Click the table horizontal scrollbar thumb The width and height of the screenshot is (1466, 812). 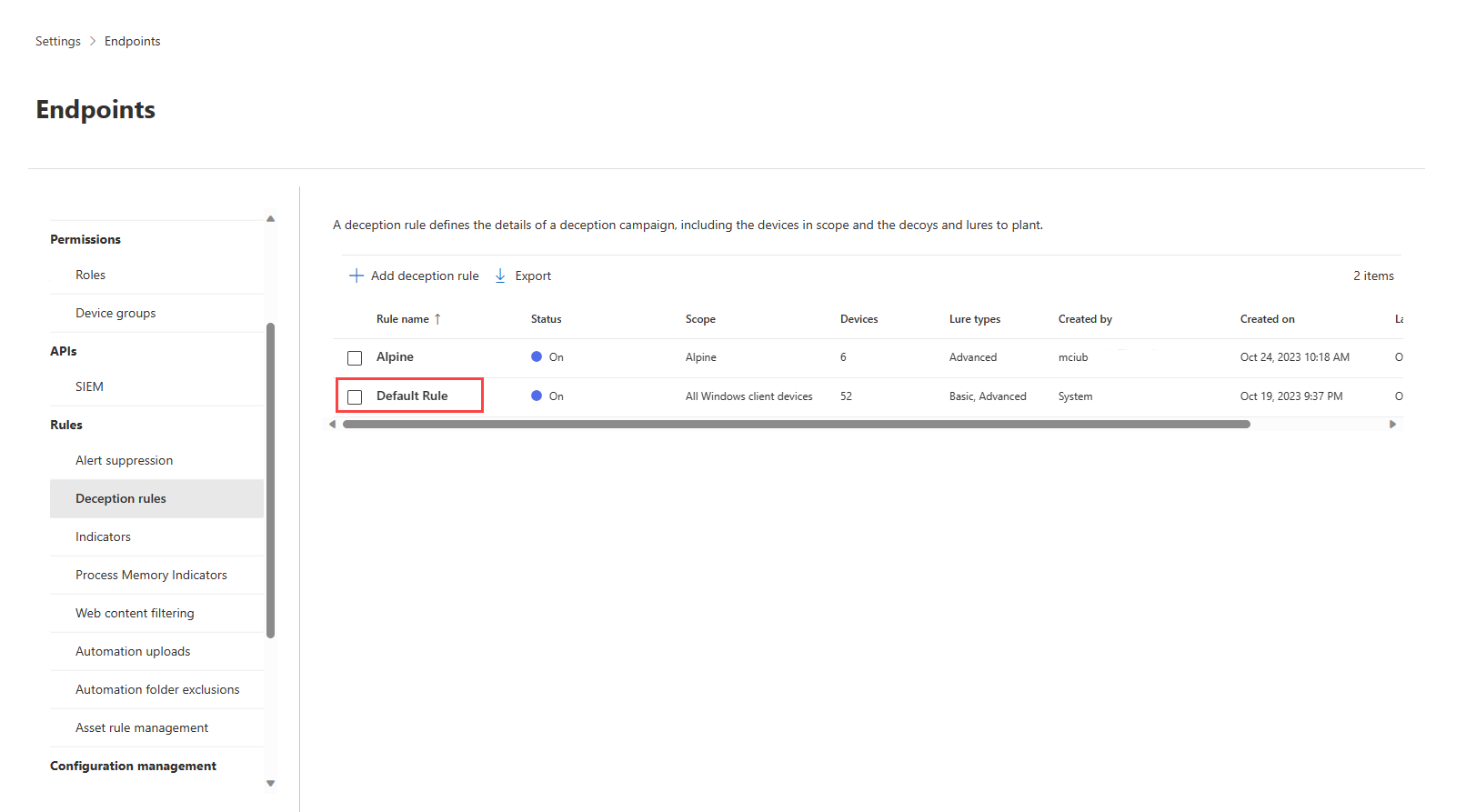[x=796, y=424]
